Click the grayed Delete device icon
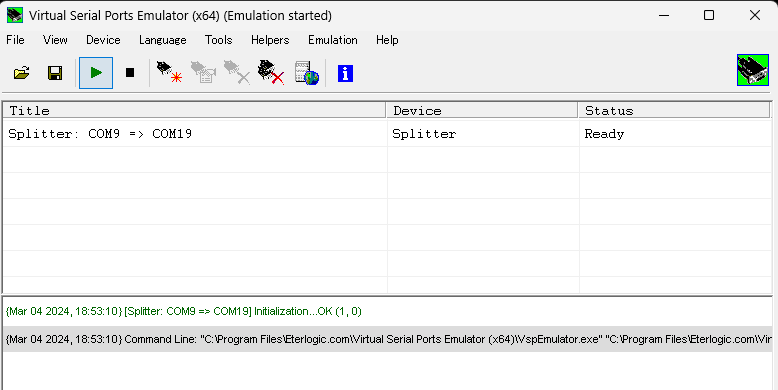This screenshot has height=390, width=778. point(237,72)
